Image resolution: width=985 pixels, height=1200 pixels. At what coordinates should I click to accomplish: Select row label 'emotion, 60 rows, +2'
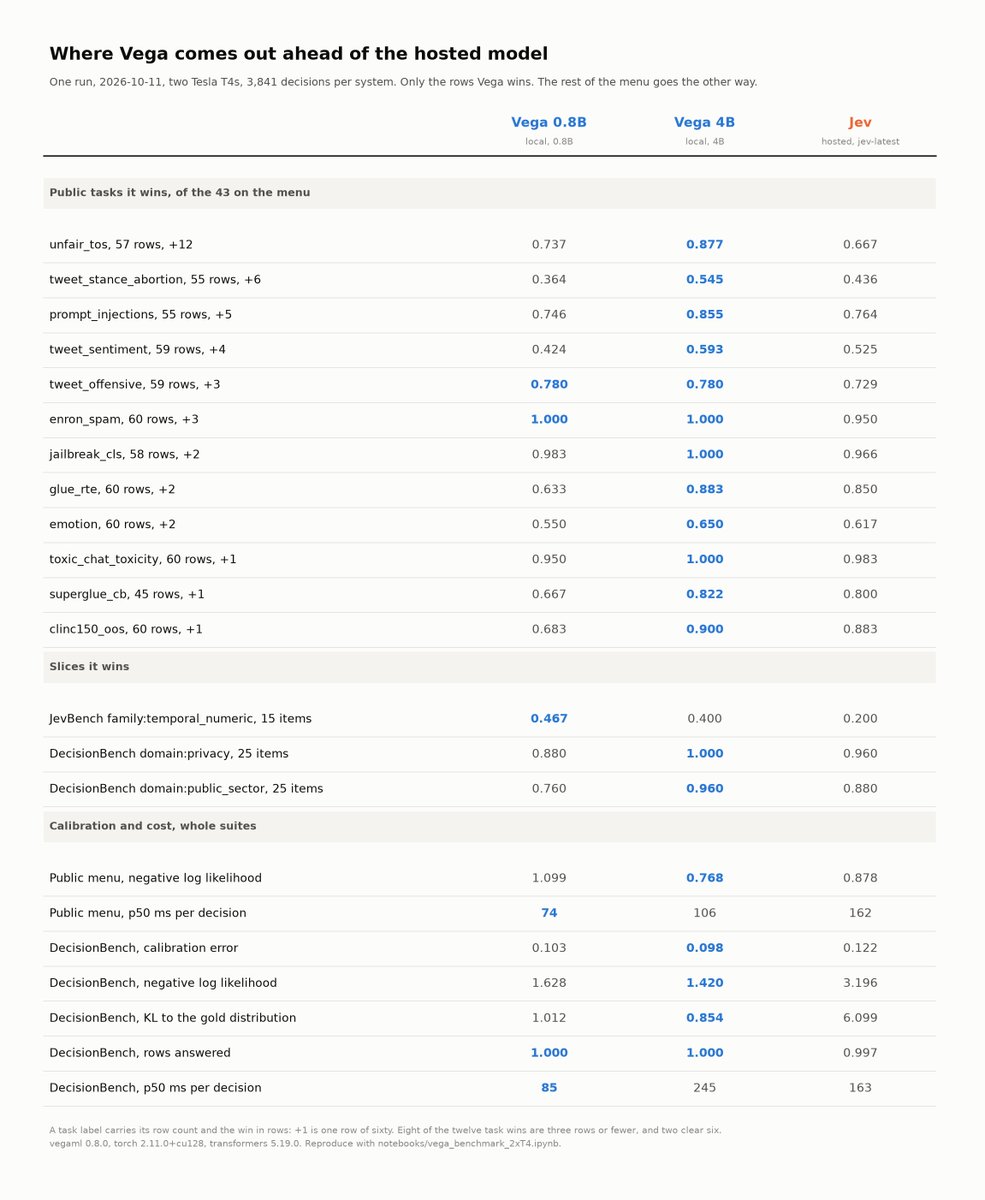[x=112, y=525]
